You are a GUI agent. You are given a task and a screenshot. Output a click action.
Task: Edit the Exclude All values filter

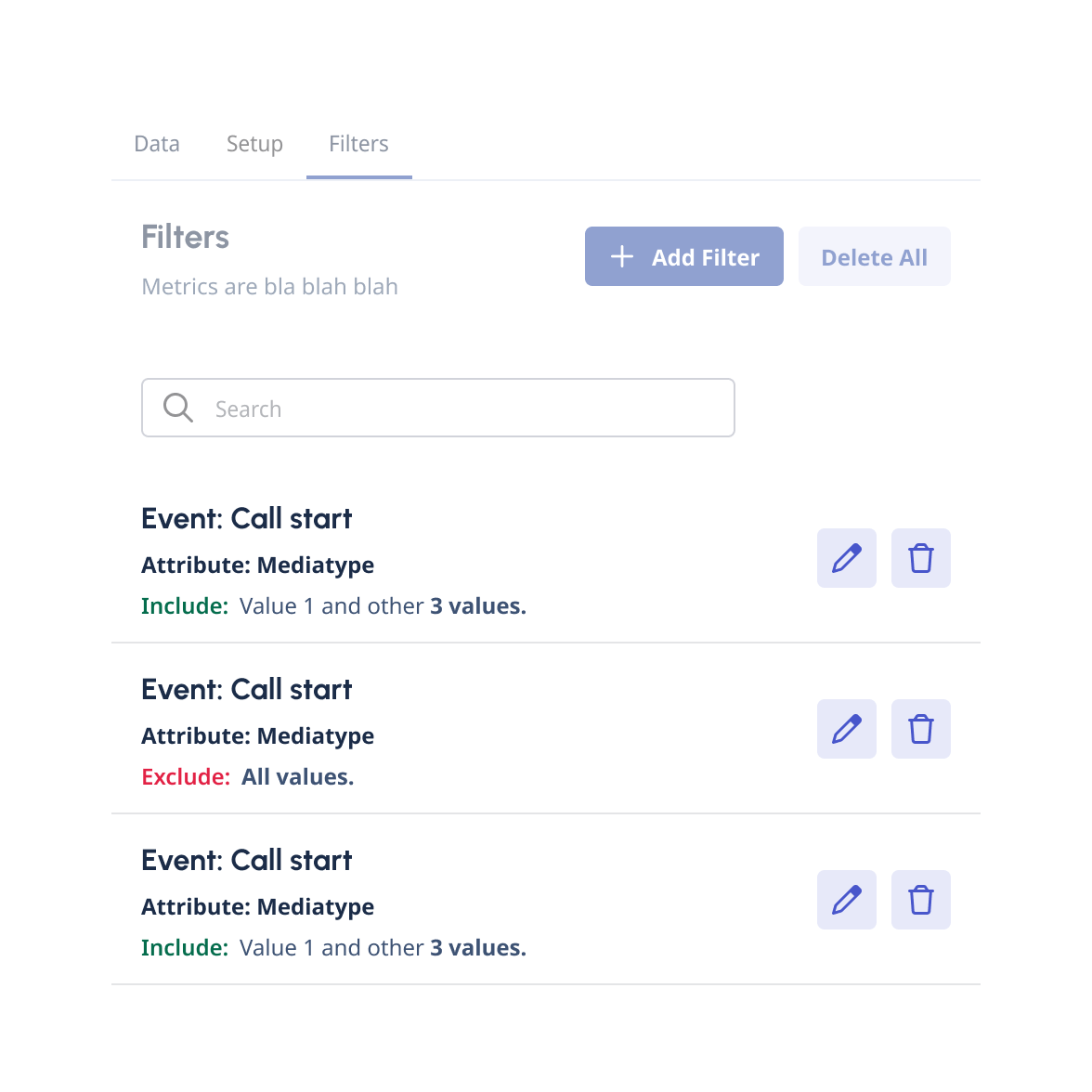point(846,729)
